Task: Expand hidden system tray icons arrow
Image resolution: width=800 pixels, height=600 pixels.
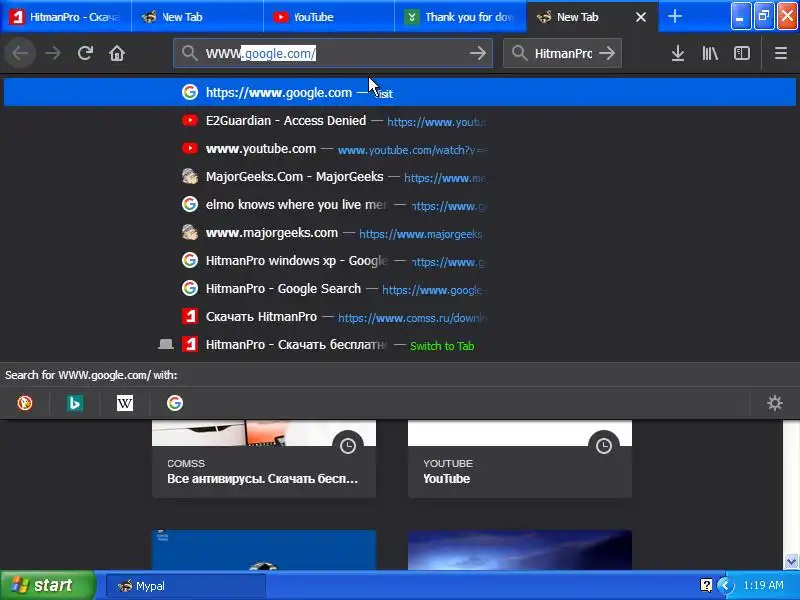Action: click(x=725, y=585)
